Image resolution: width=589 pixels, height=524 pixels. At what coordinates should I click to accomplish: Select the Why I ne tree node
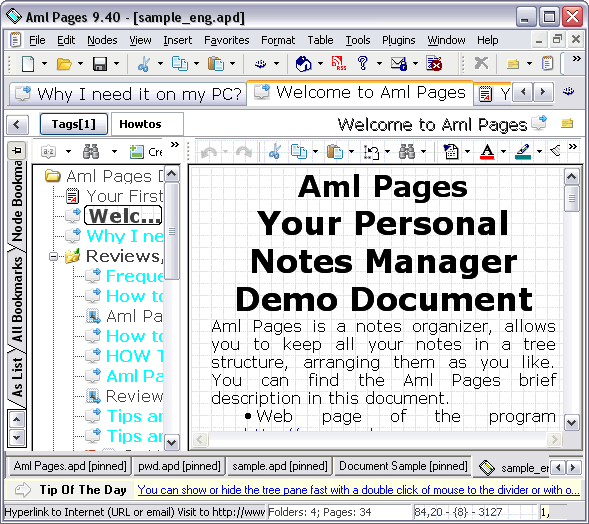[x=125, y=236]
